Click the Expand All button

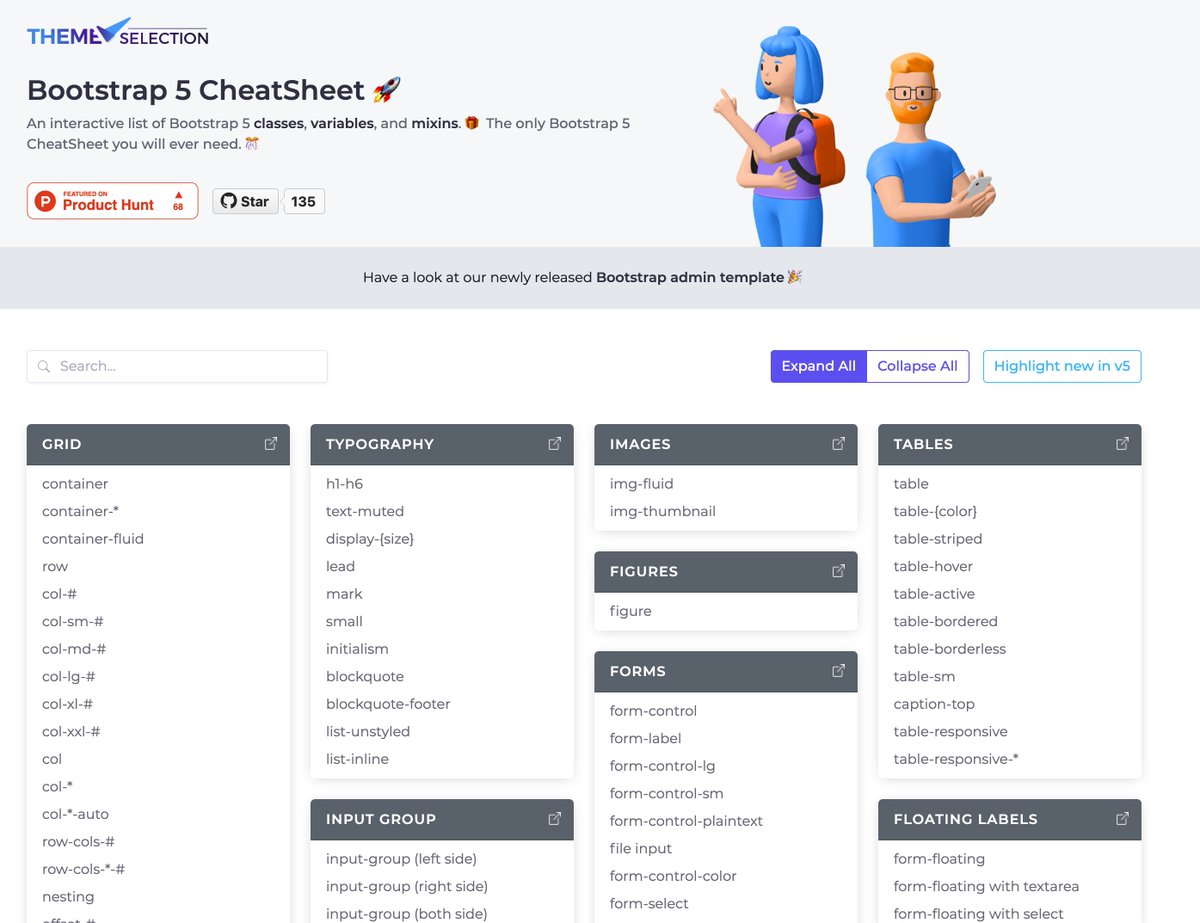click(819, 366)
